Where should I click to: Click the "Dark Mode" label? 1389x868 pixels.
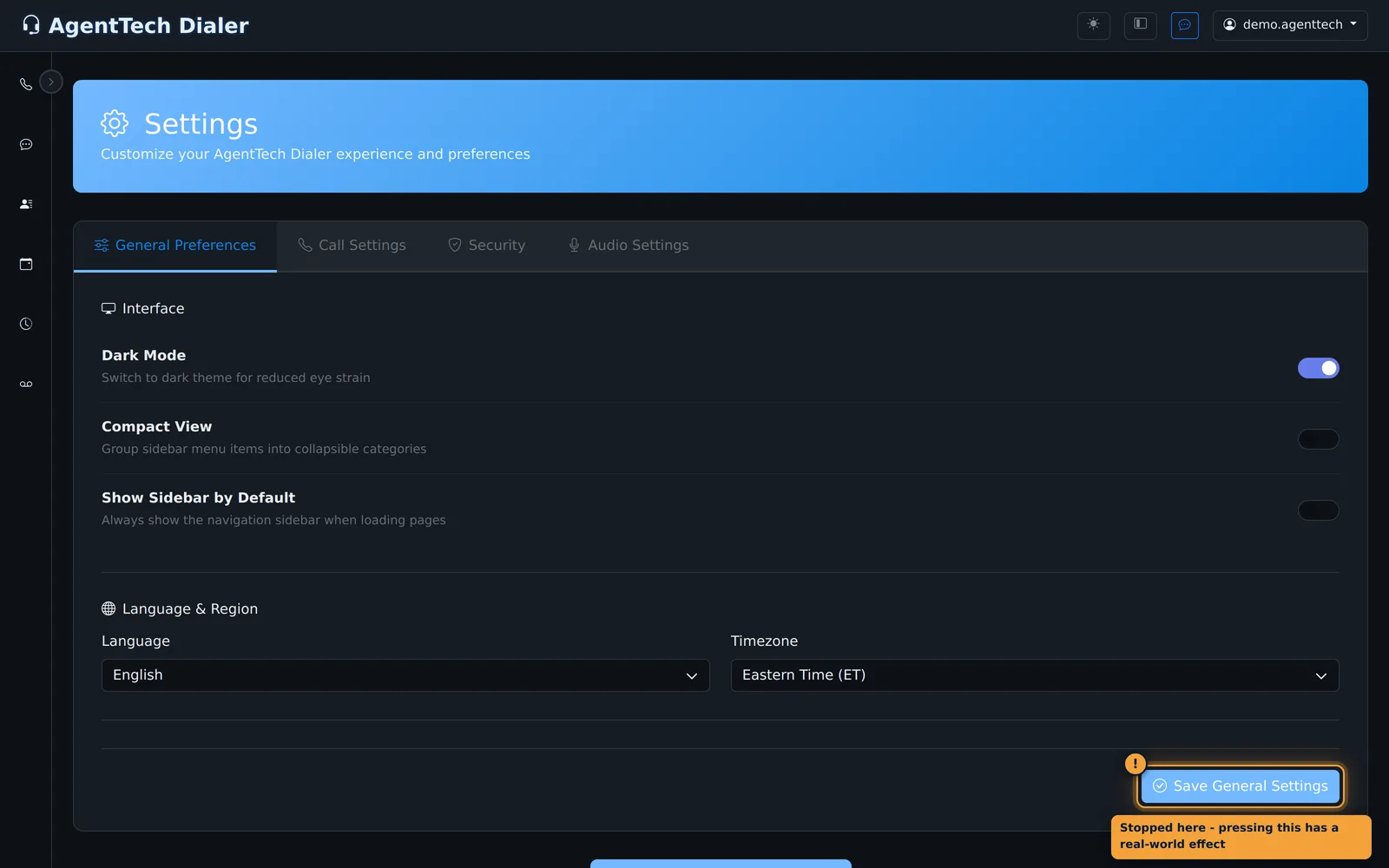point(143,355)
